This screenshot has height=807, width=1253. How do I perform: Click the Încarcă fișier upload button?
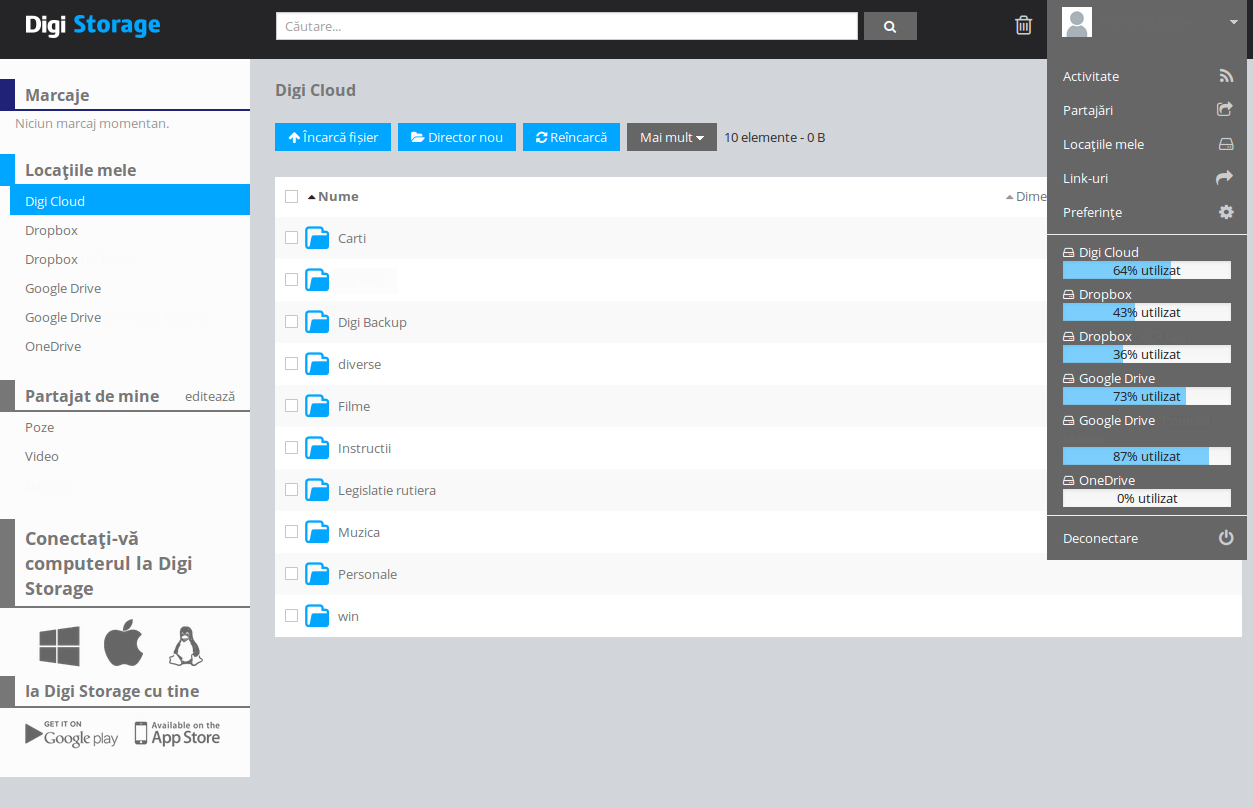pos(333,137)
